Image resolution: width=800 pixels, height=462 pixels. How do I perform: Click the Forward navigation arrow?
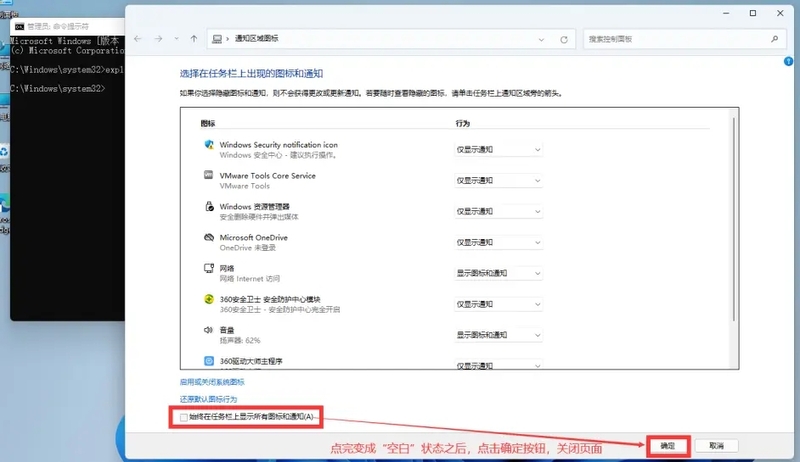coord(159,39)
